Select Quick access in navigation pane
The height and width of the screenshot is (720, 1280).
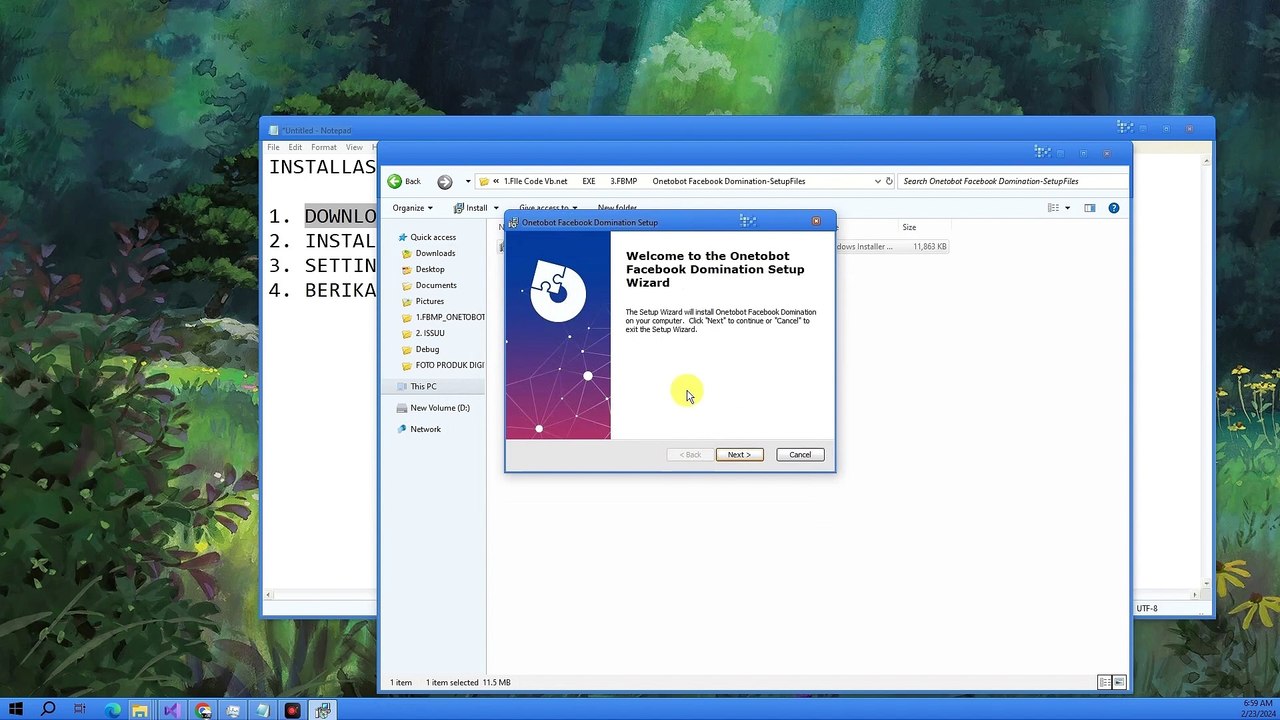pos(433,237)
